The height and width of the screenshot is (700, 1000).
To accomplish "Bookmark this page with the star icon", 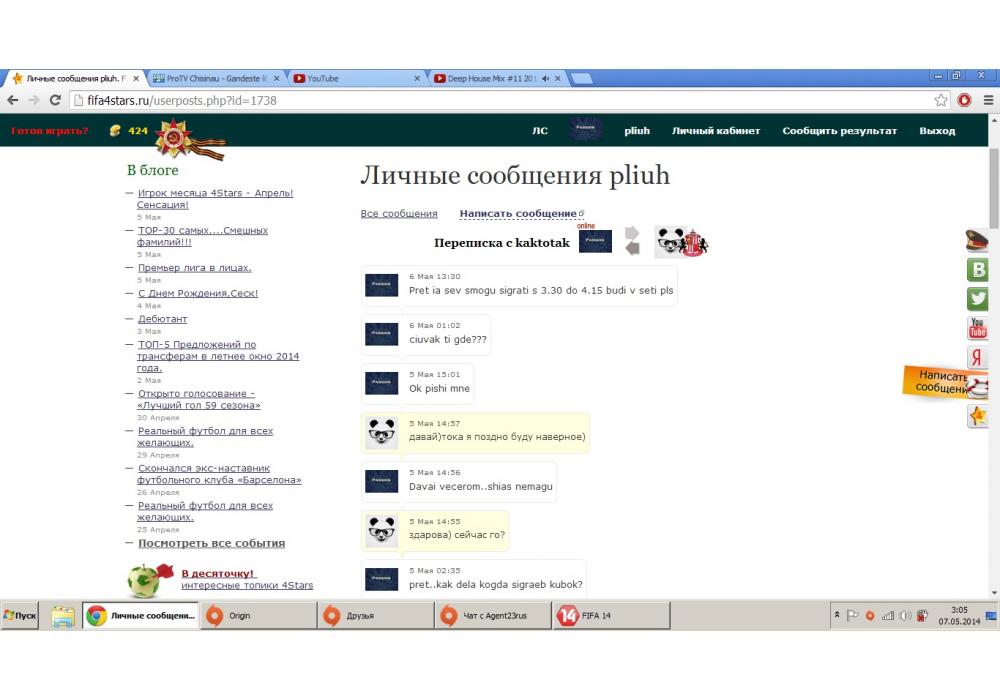I will [941, 100].
